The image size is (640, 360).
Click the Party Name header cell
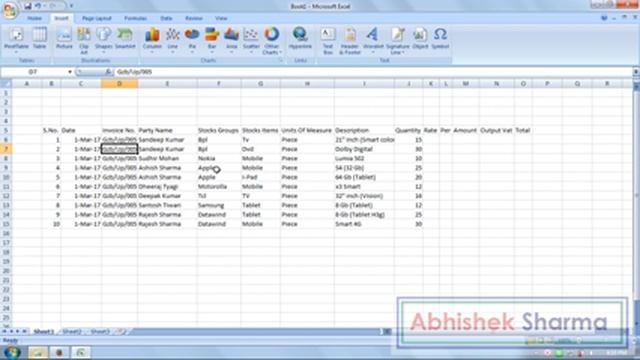[x=167, y=130]
